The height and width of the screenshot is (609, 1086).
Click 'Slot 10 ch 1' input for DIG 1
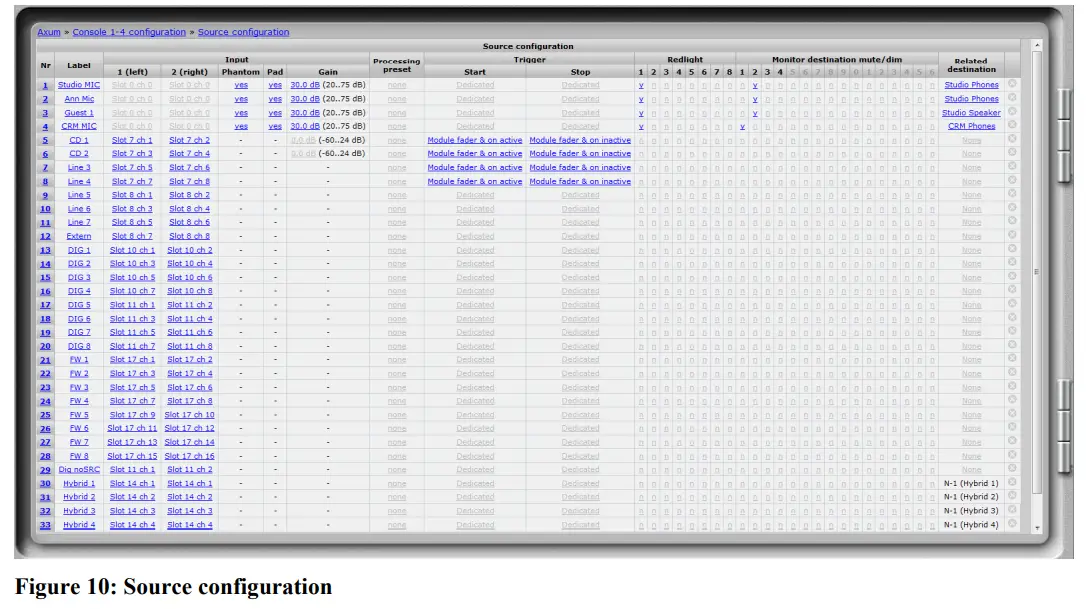click(132, 250)
